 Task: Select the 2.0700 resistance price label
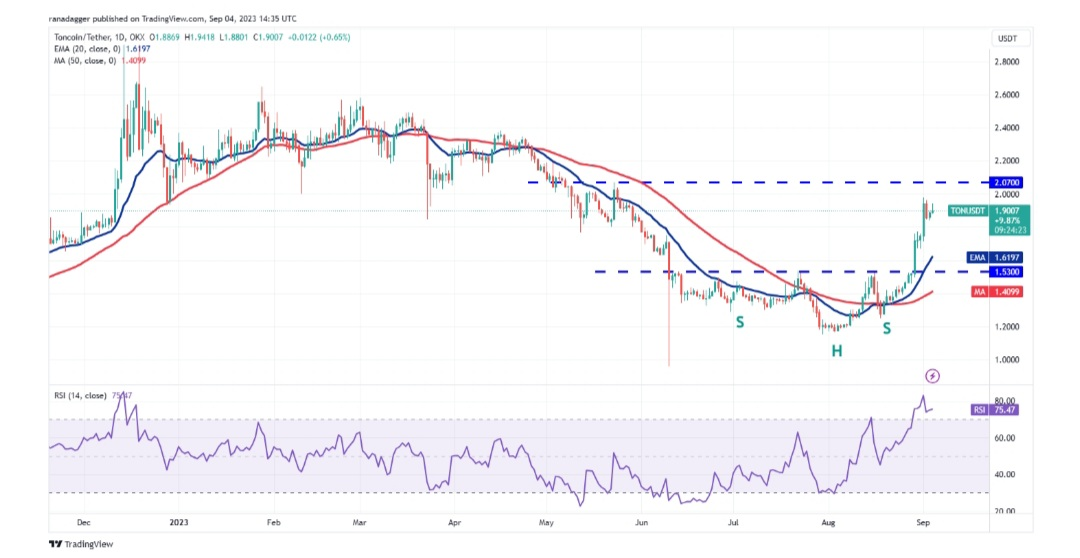coord(1008,183)
